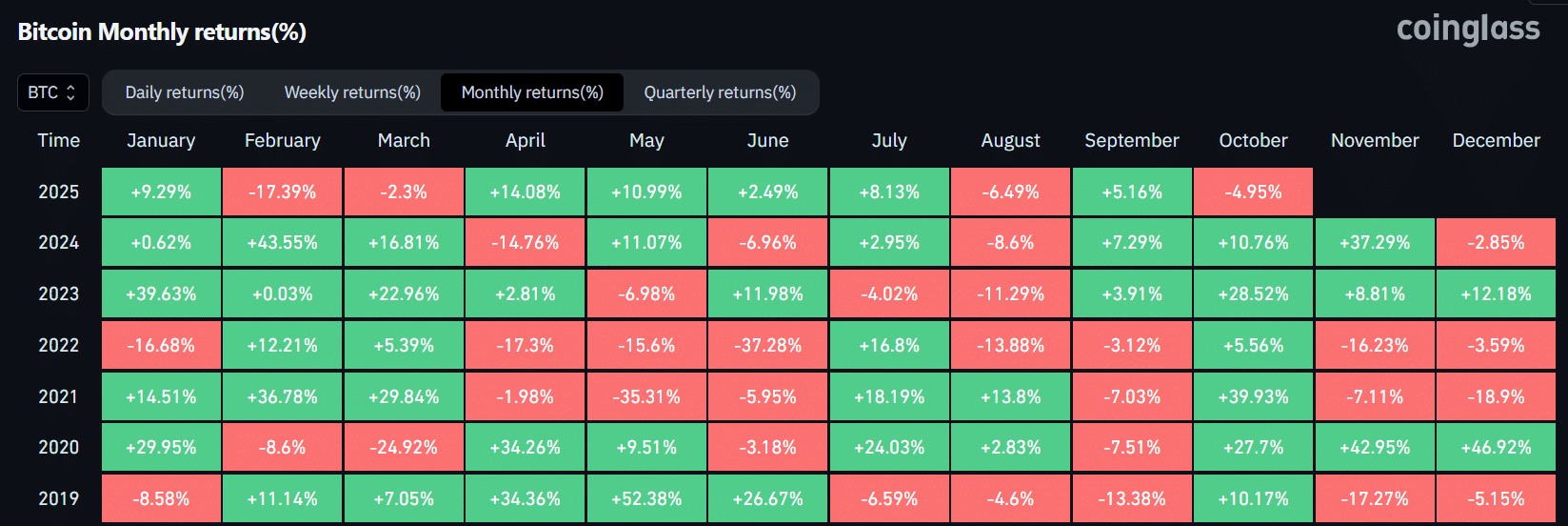
Task: Click the coinglass logo
Action: 1467,29
